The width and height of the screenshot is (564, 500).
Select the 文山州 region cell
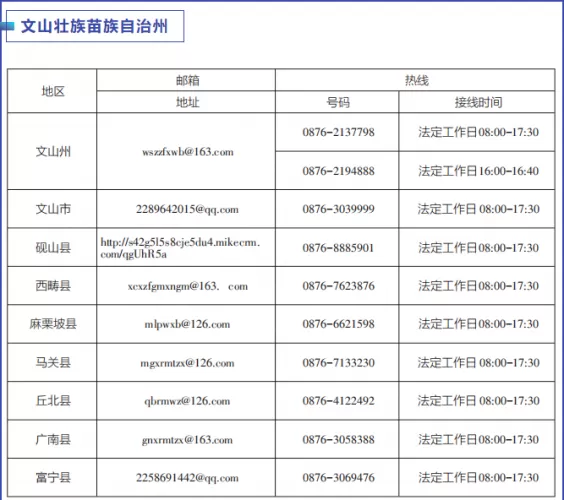pos(53,151)
